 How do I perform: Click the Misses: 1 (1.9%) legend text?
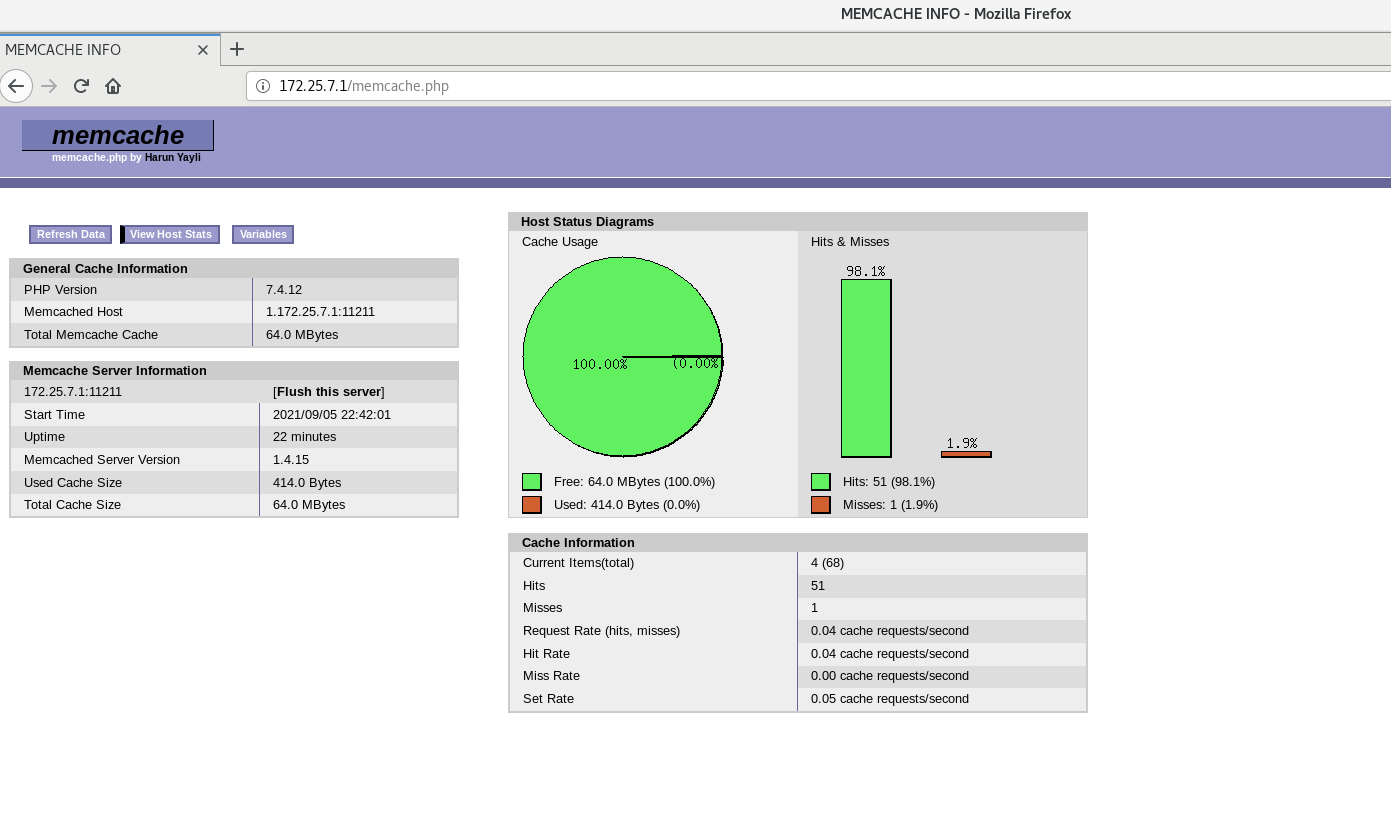(x=891, y=505)
